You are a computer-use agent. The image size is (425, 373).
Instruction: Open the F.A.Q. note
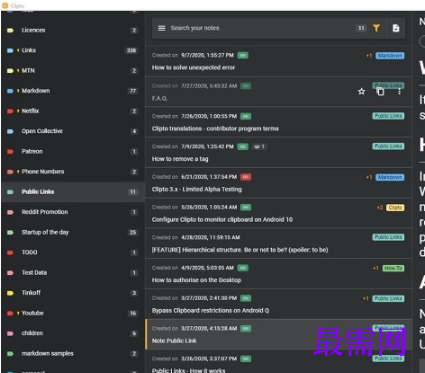(x=279, y=92)
